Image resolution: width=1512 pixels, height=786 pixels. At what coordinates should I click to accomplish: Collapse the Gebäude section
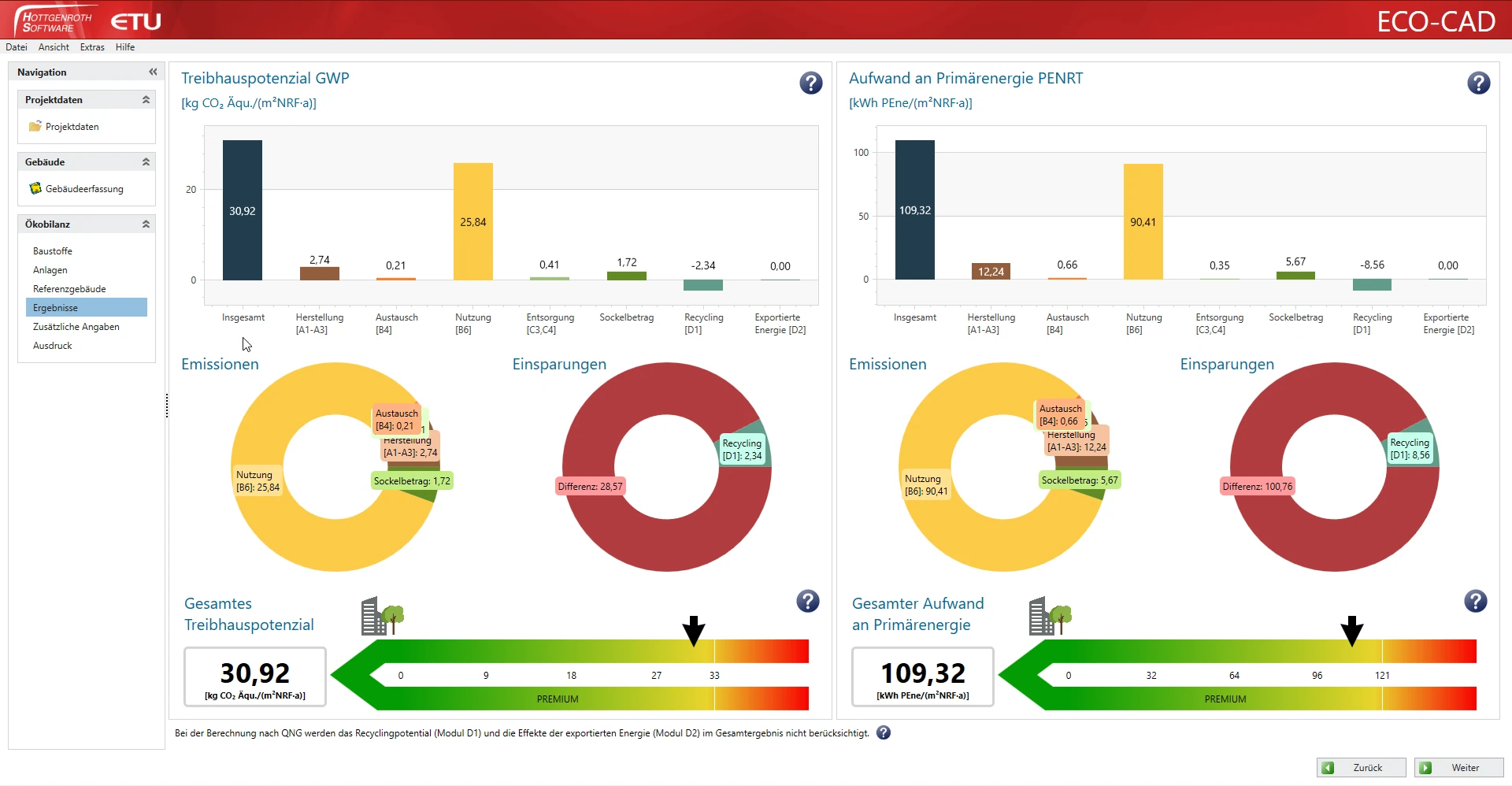coord(146,162)
